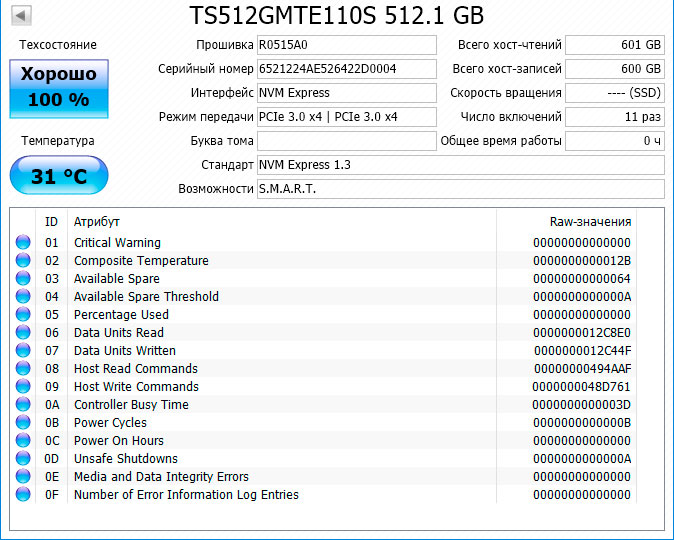The height and width of the screenshot is (540, 674).
Task: Click the Unsafe Shutdowns status indicator icon
Action: pyautogui.click(x=23, y=459)
